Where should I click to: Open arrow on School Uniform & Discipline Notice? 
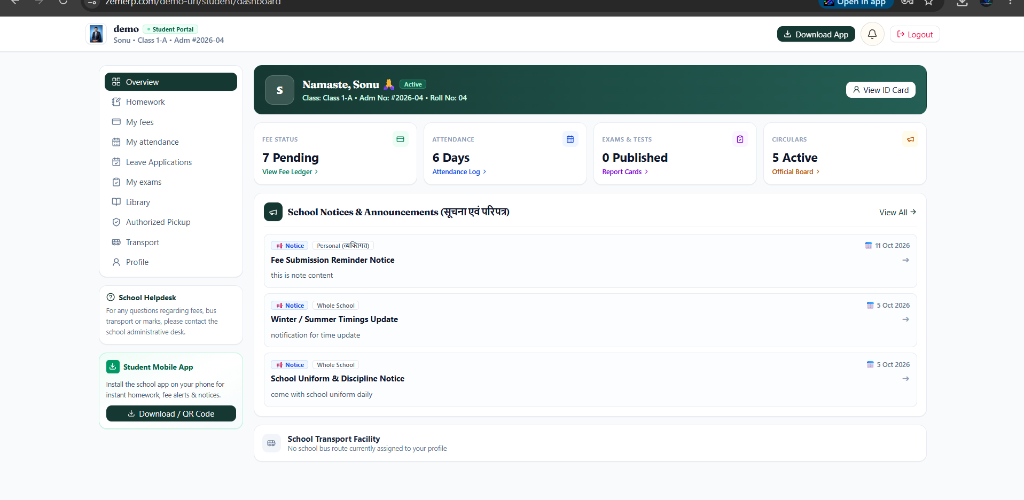pos(905,379)
